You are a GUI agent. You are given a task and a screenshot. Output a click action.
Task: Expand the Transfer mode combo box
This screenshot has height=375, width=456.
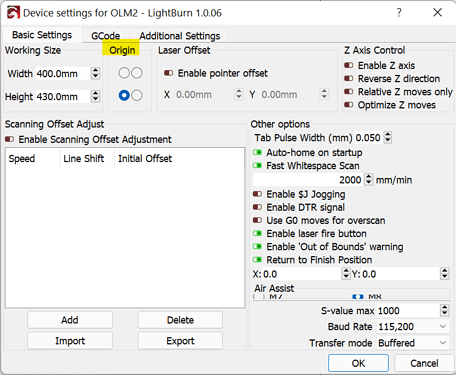tap(413, 343)
